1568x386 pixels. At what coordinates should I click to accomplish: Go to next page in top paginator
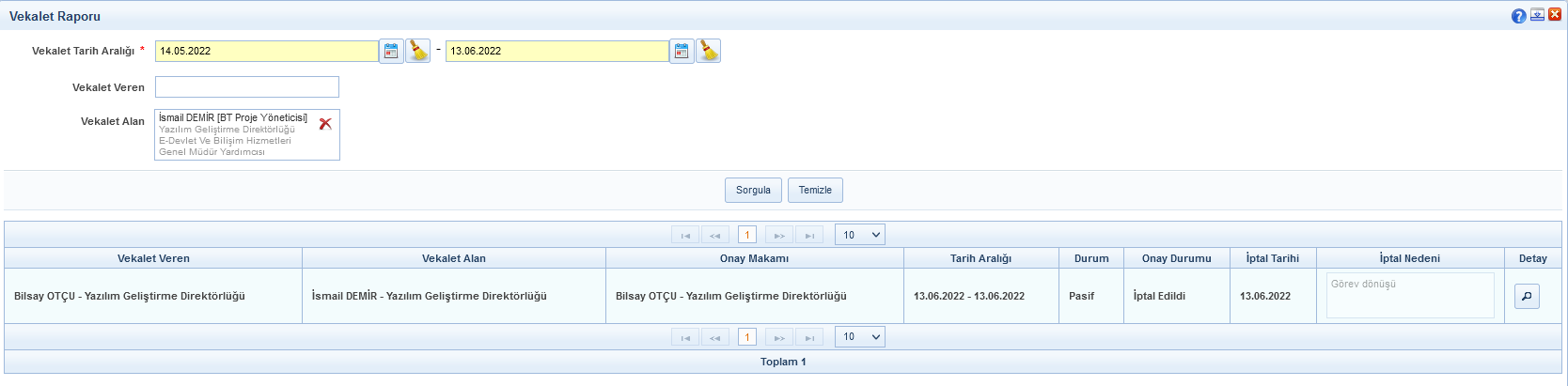pyautogui.click(x=779, y=235)
